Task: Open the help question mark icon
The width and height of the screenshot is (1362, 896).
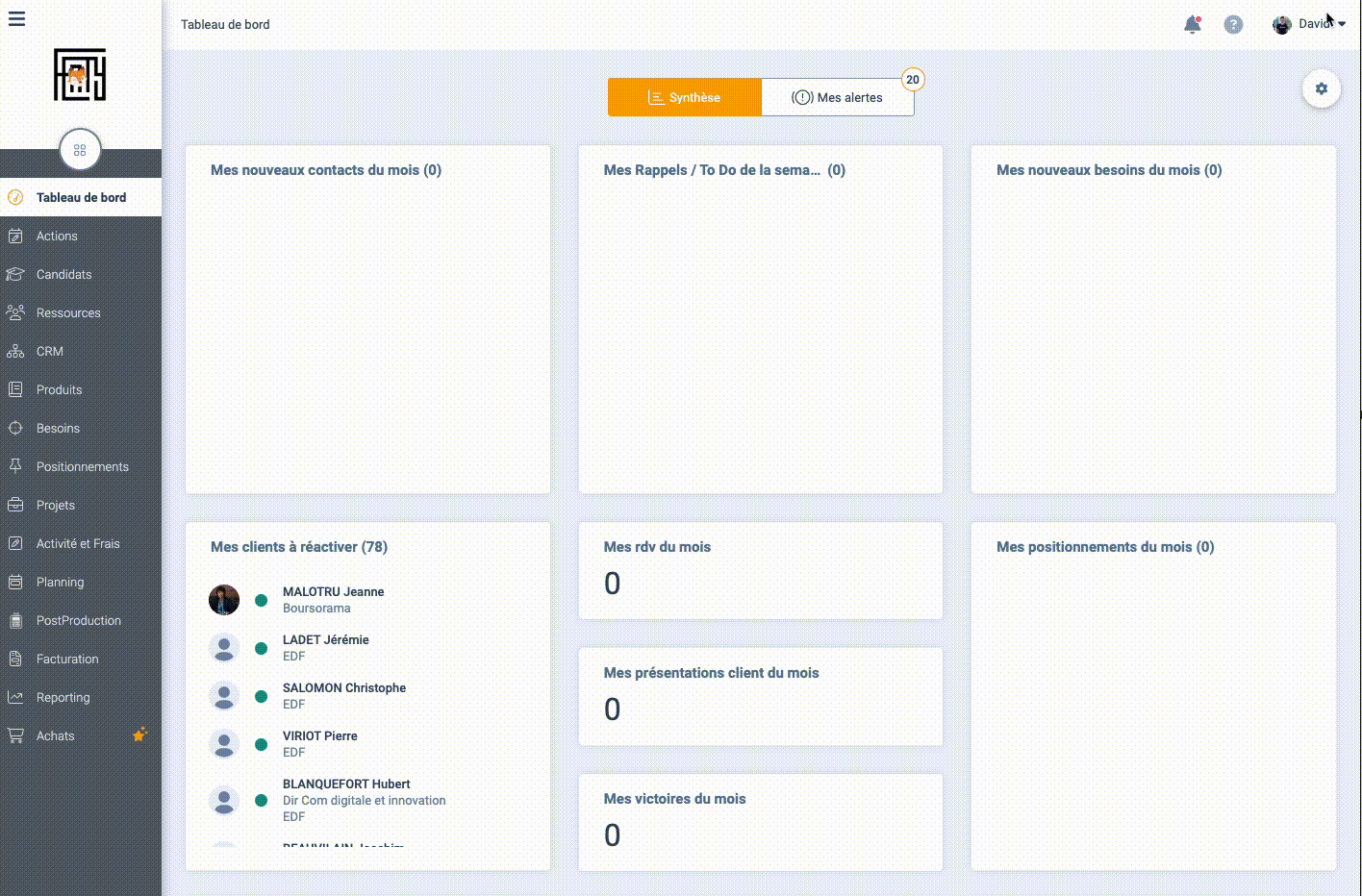Action: click(x=1233, y=25)
